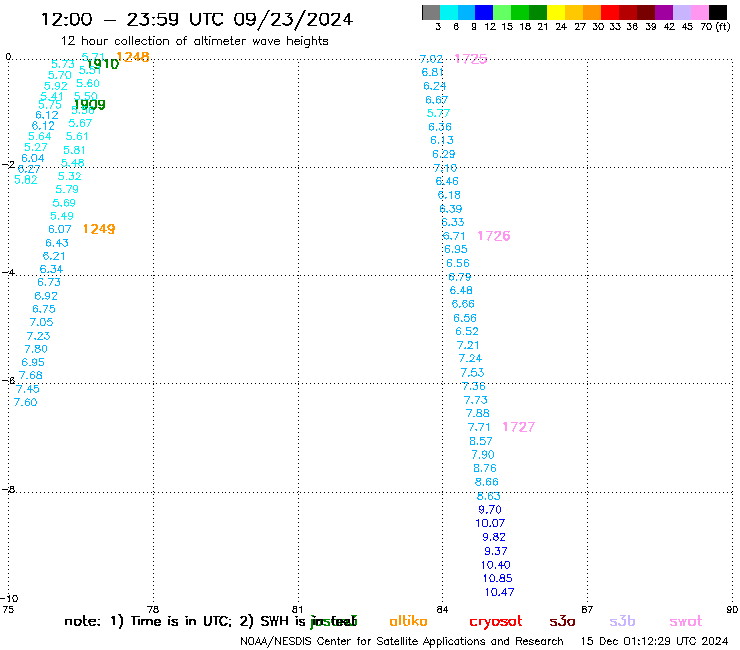Click the orange altika legend label

tap(408, 621)
